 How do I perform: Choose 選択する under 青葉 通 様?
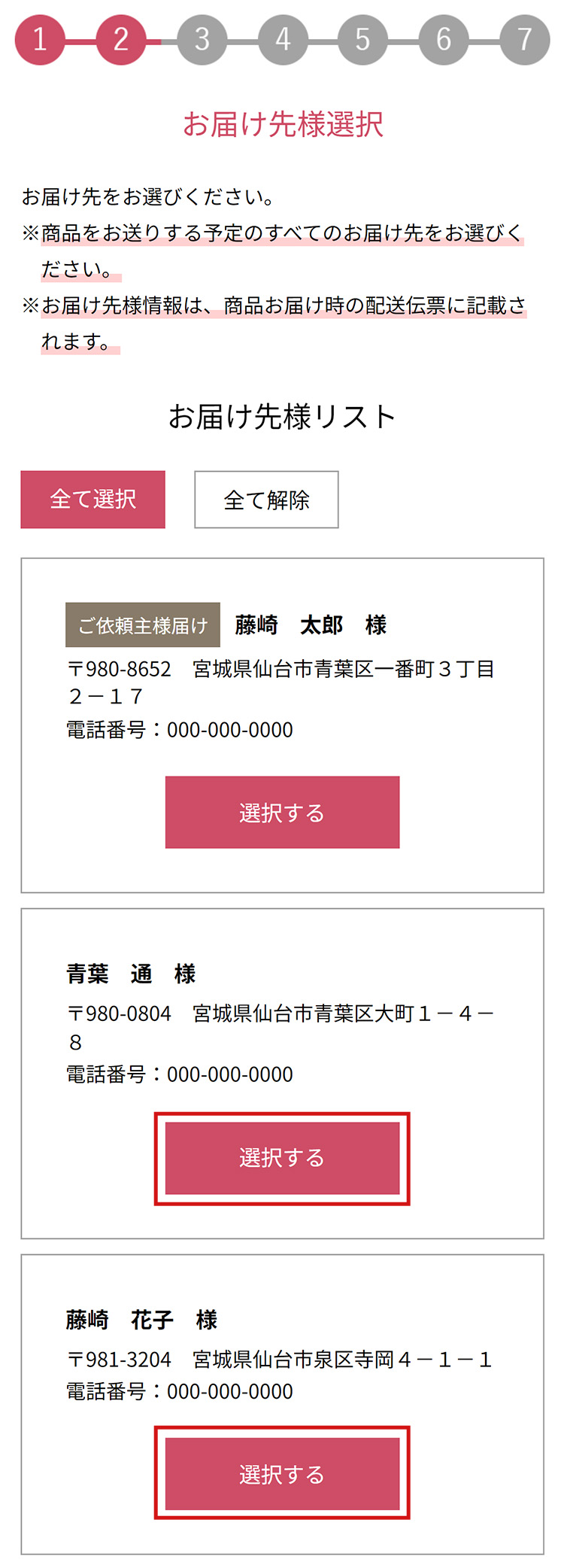282,1158
